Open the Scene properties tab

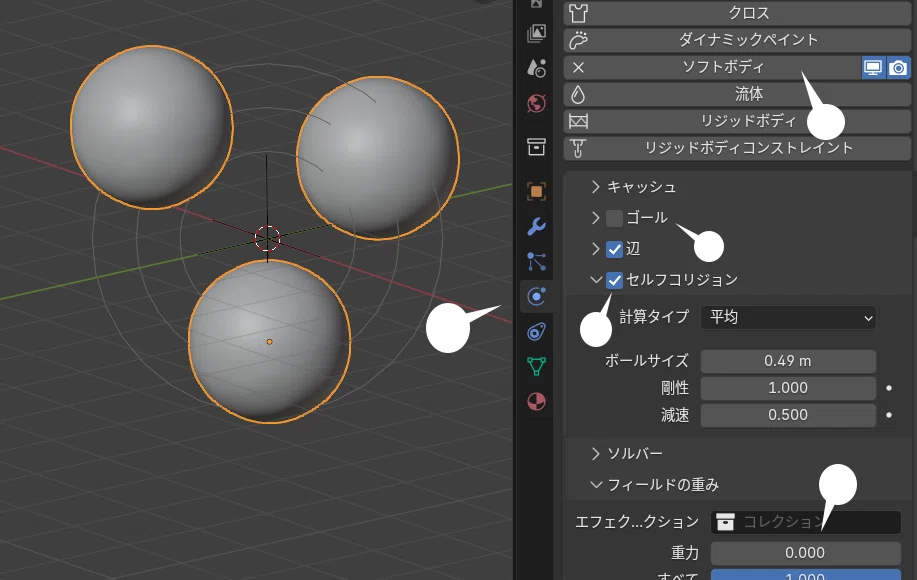[x=536, y=68]
